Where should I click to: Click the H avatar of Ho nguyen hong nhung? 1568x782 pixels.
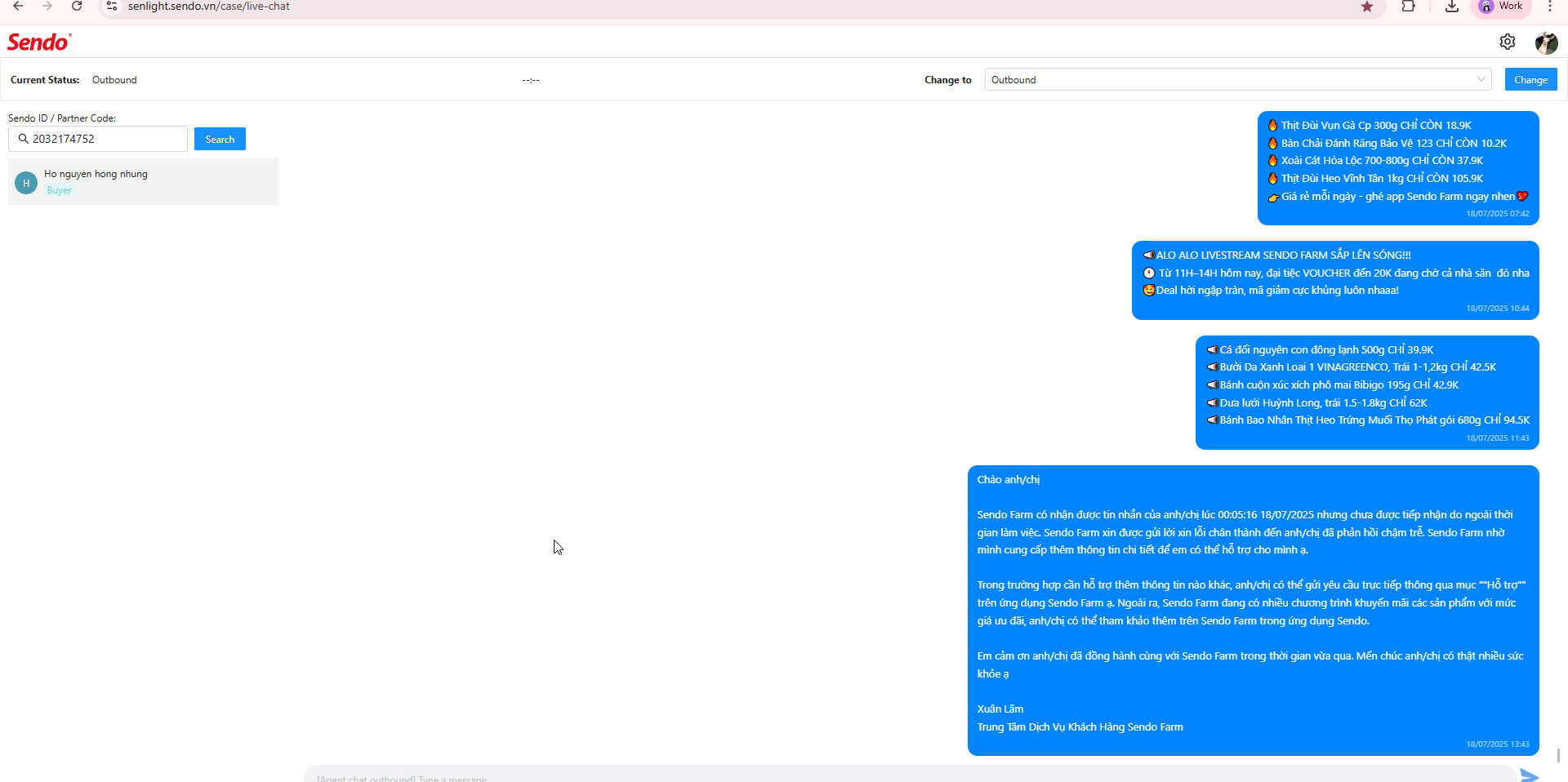(26, 183)
